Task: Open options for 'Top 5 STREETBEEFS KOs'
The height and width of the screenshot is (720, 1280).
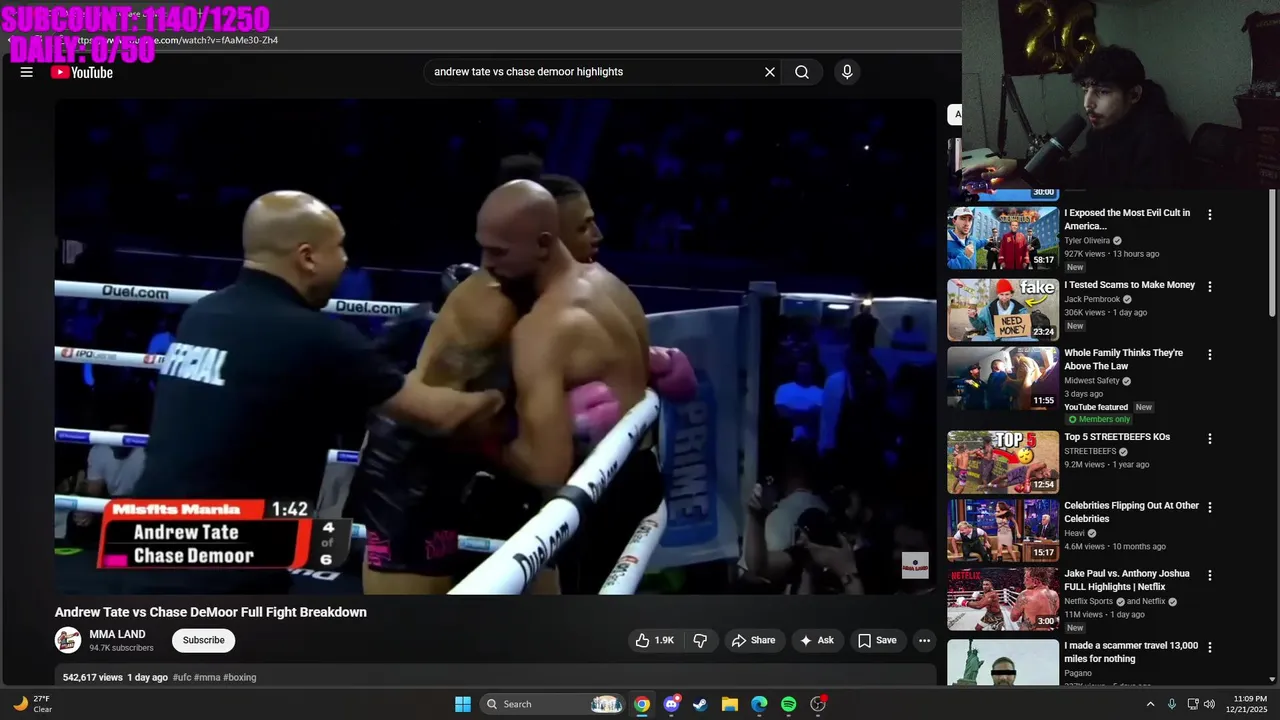Action: click(1210, 439)
